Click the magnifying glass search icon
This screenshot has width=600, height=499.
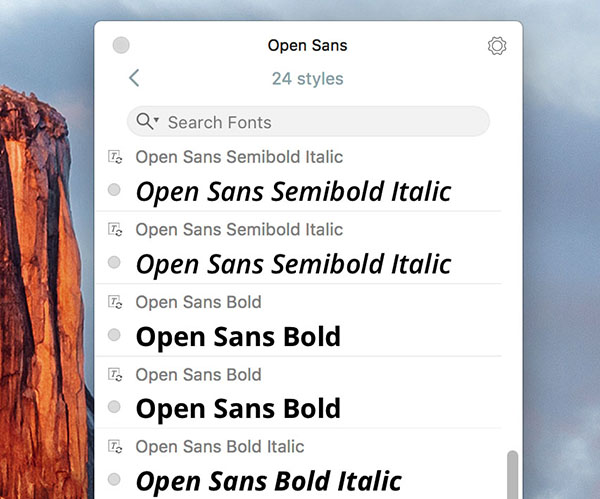144,121
